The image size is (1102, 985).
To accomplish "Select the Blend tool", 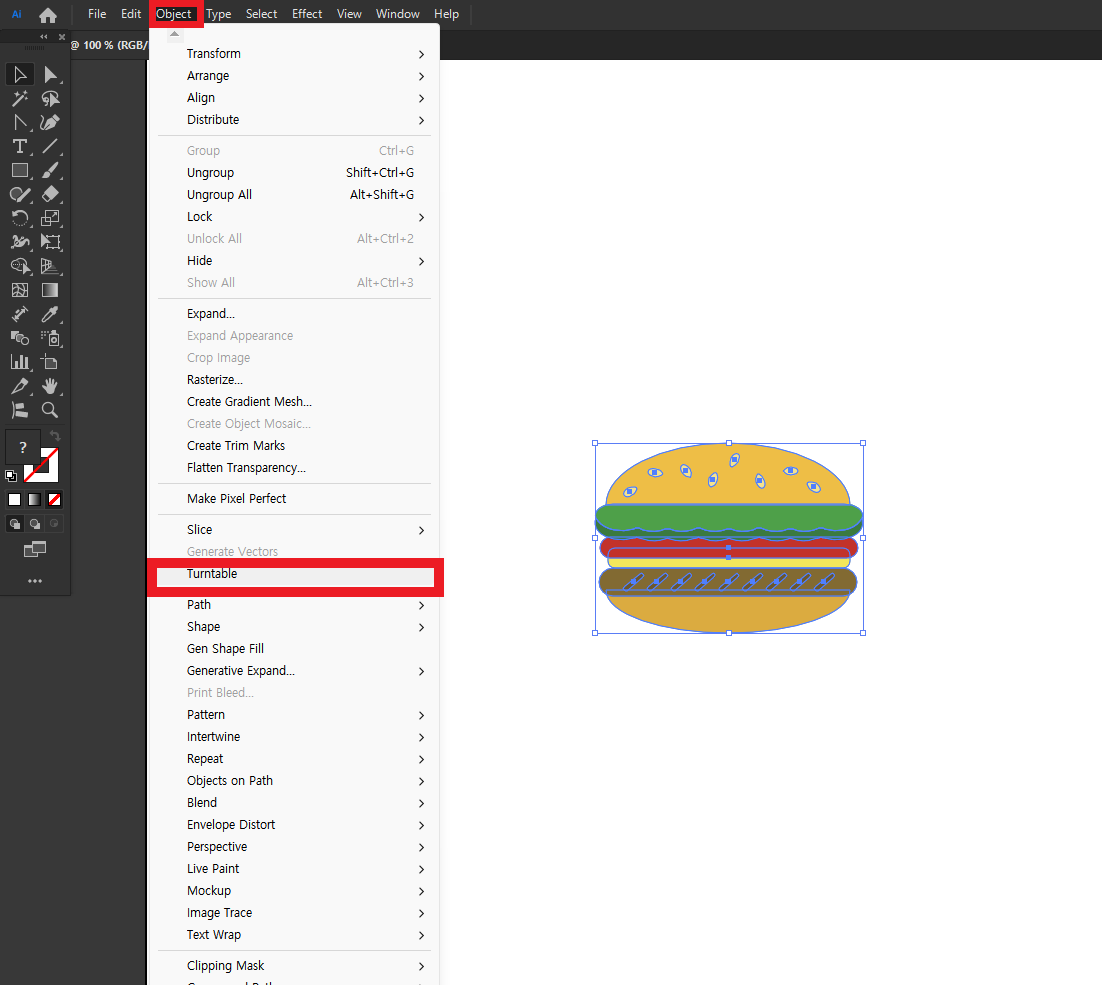I will pos(20,338).
